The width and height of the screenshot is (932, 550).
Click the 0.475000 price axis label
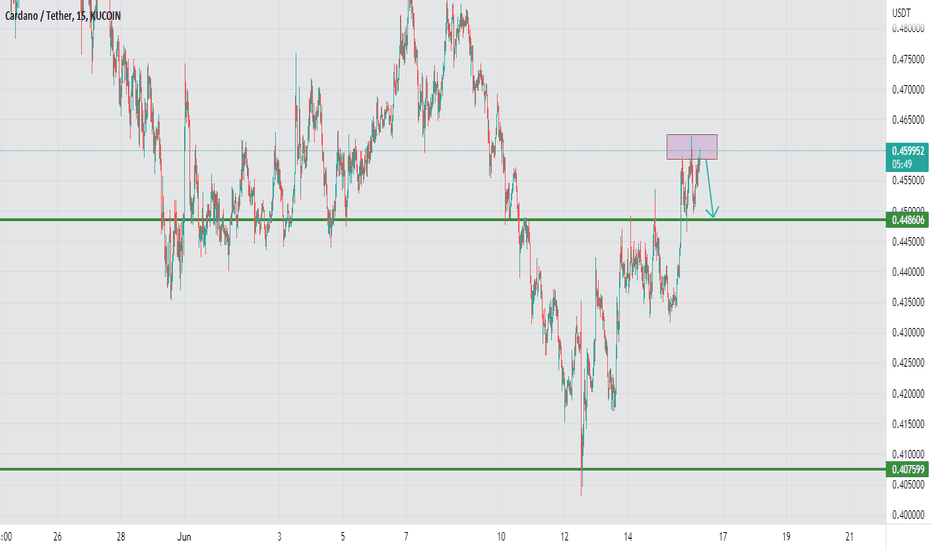[908, 59]
